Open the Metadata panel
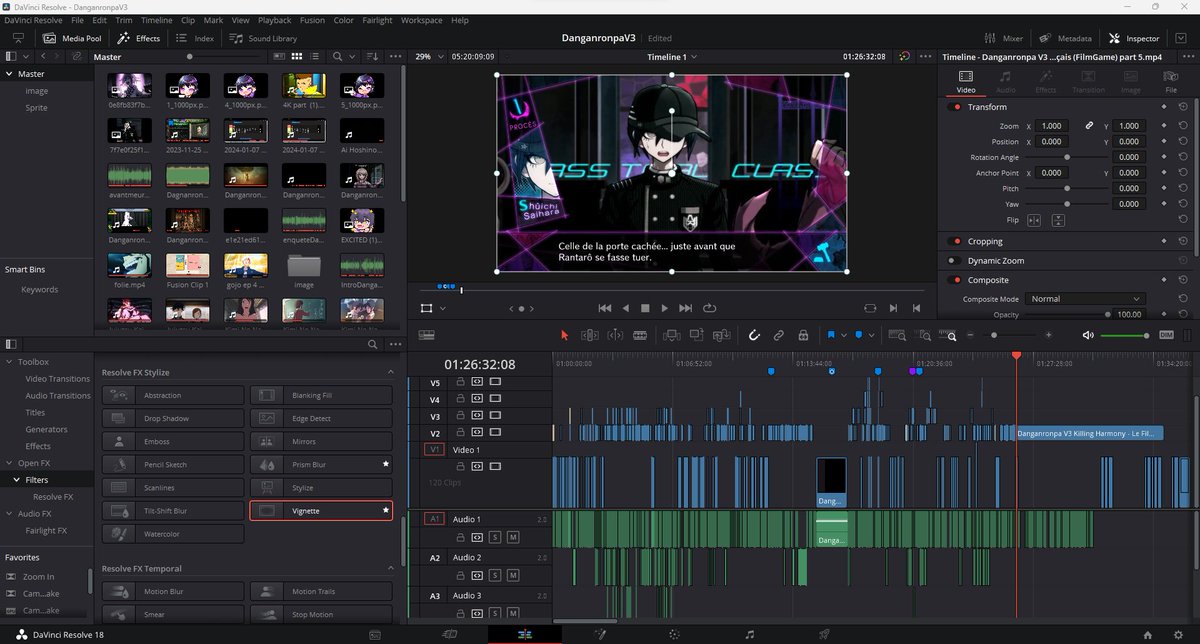Image resolution: width=1200 pixels, height=644 pixels. tap(1066, 38)
